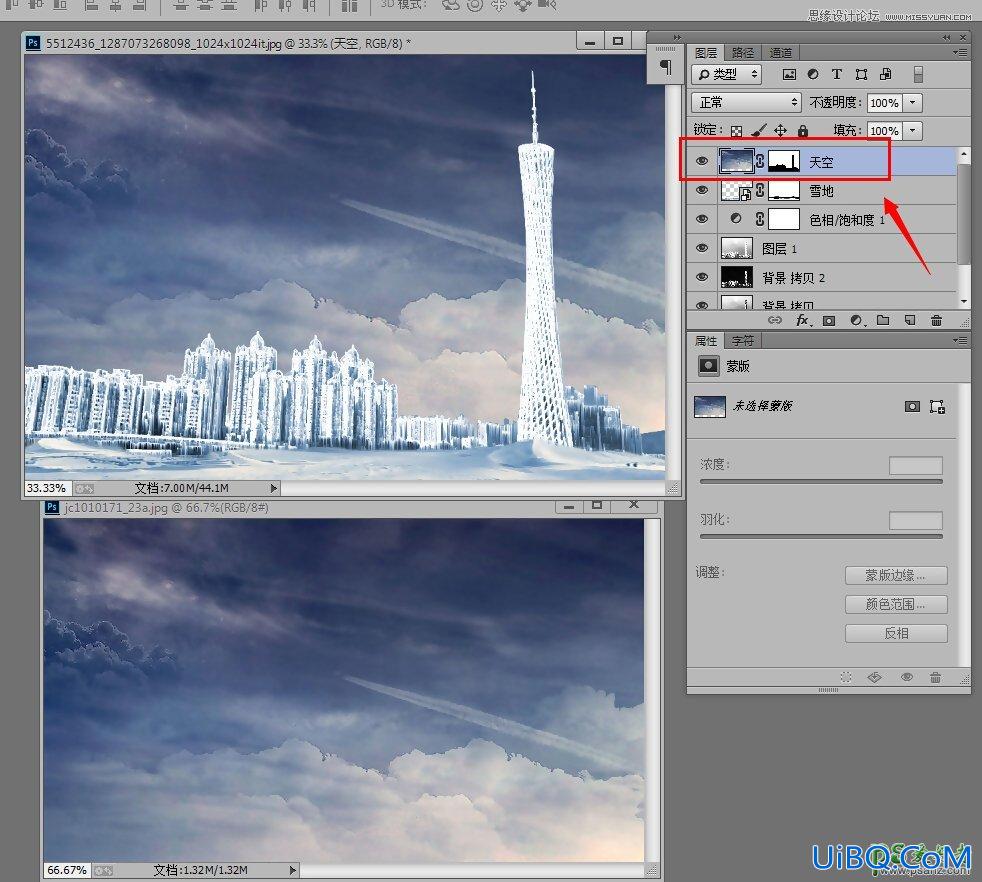Open the 填充 fill slider arrow

912,130
